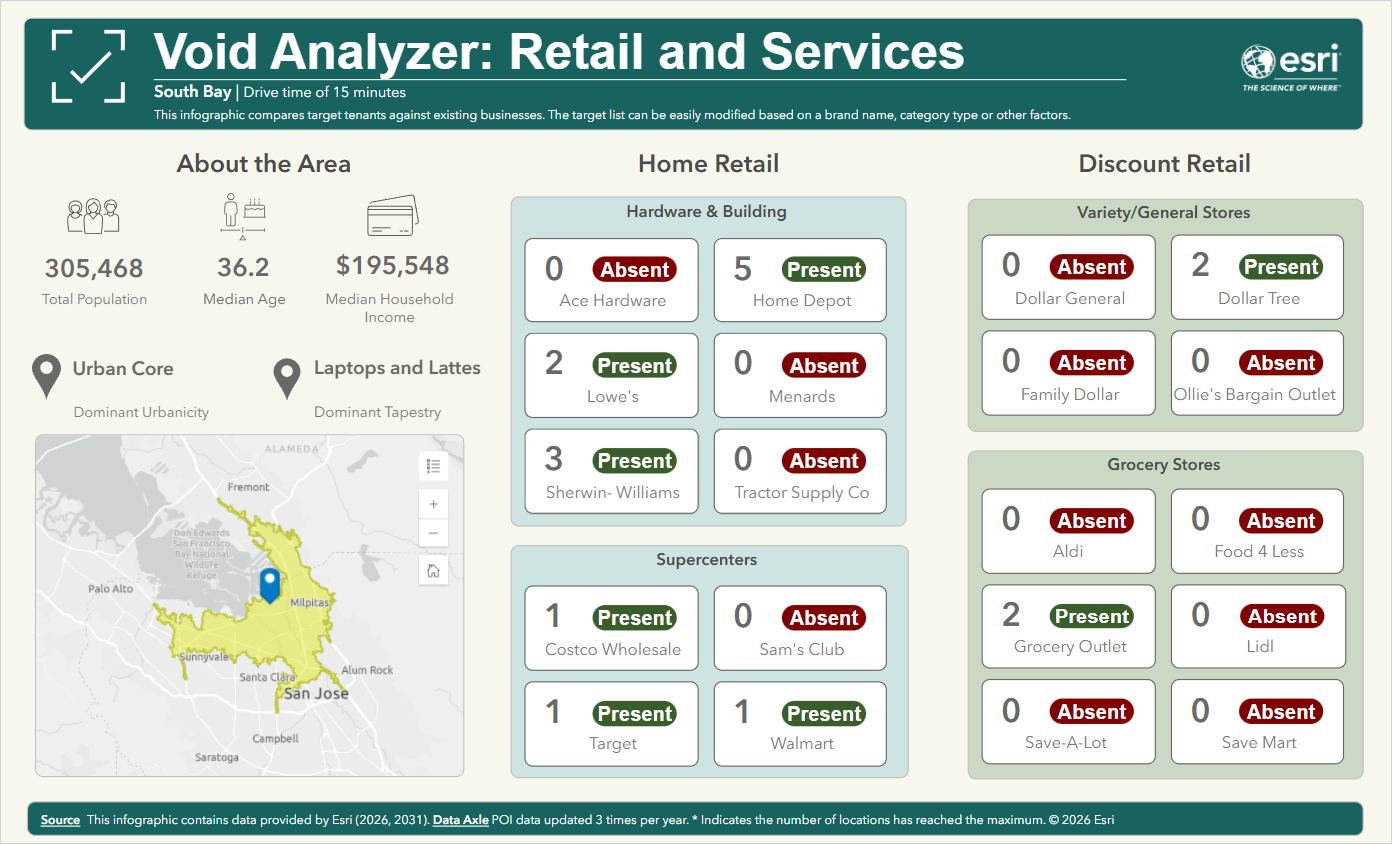Click the Discount Retail section title

[1164, 164]
